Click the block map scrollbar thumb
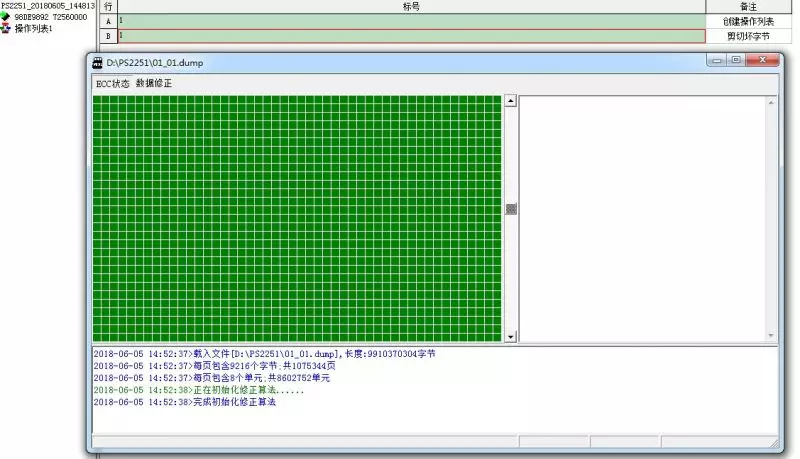This screenshot has width=800, height=459. (510, 209)
